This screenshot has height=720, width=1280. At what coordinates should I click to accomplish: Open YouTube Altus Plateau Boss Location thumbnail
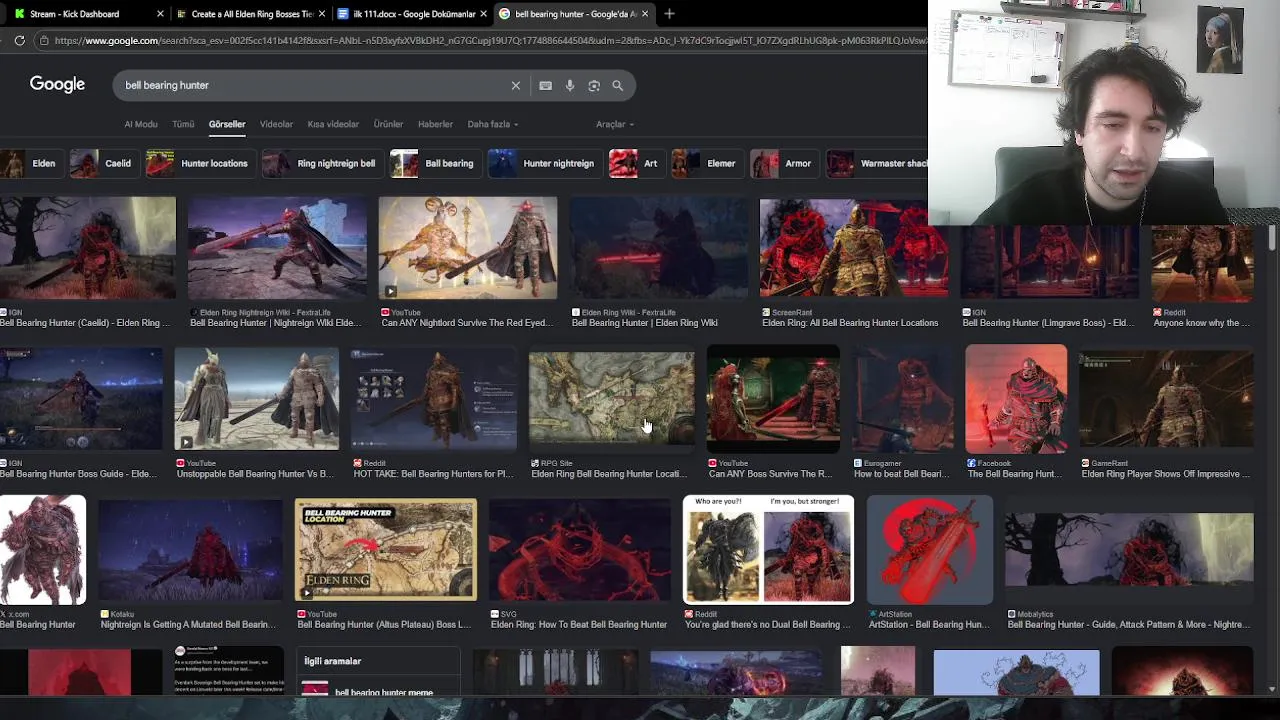coord(386,550)
